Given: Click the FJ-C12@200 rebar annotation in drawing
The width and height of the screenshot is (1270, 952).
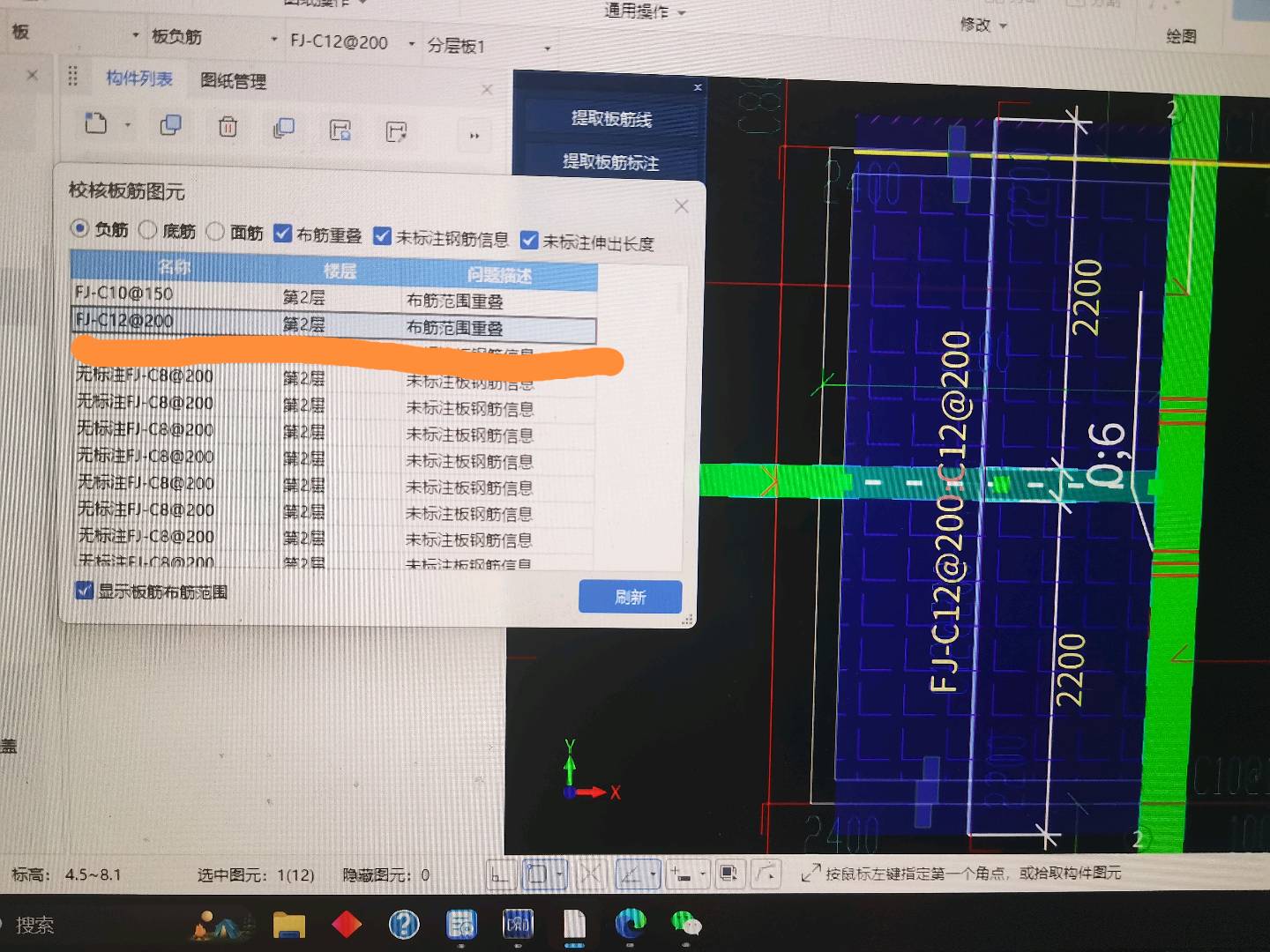Looking at the screenshot, I should [950, 511].
